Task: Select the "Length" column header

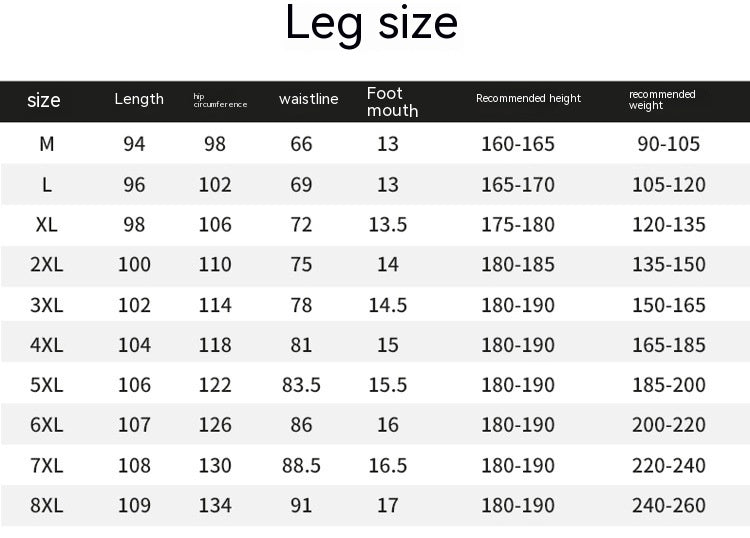Action: click(139, 98)
